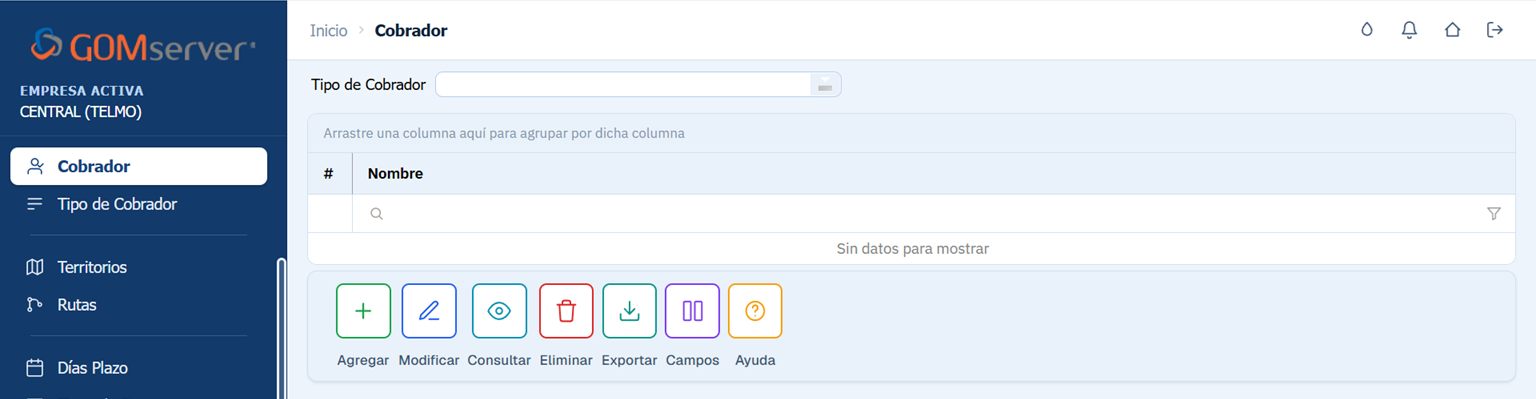Click the CENTRAL (TELMO) company name

point(81,112)
